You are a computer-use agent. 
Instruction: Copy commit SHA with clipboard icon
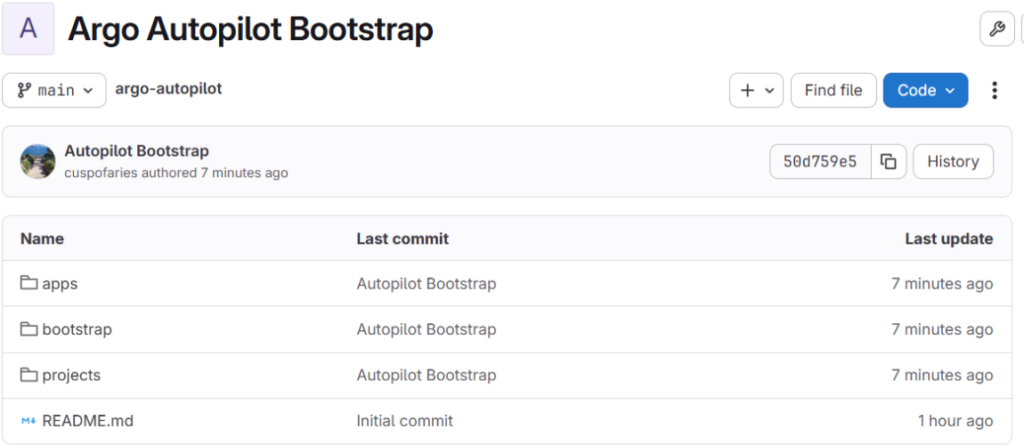click(x=888, y=161)
